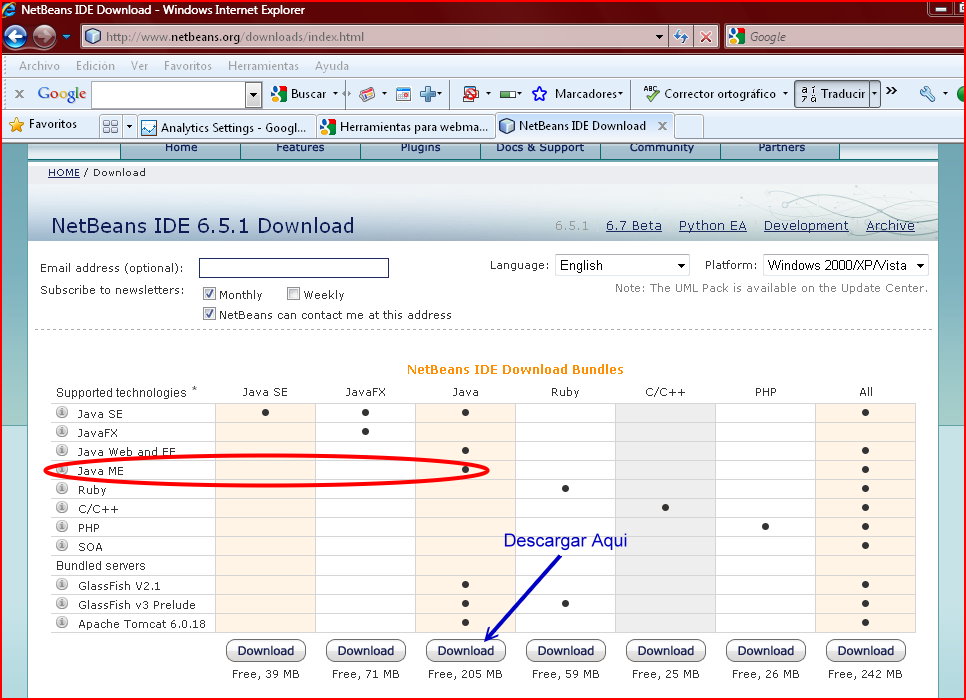This screenshot has width=966, height=700.
Task: Open Google toolbar search box dropdown
Action: point(253,95)
